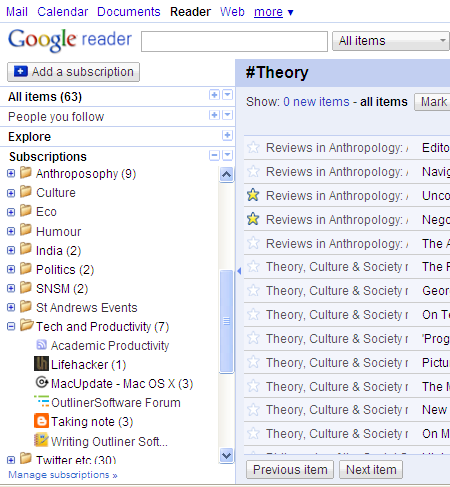450x487 pixels.
Task: Open the Subscriptions options arrow
Action: [x=228, y=155]
